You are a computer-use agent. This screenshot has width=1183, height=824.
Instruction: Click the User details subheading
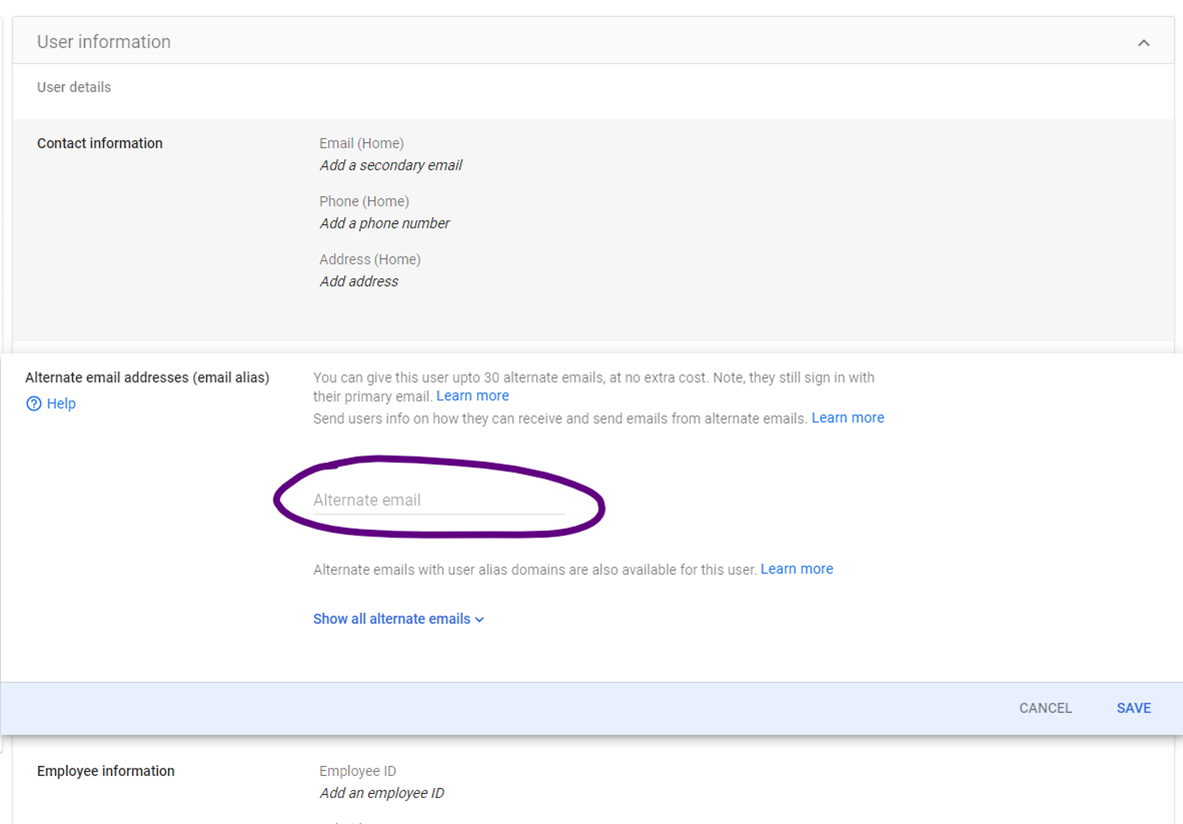[74, 87]
